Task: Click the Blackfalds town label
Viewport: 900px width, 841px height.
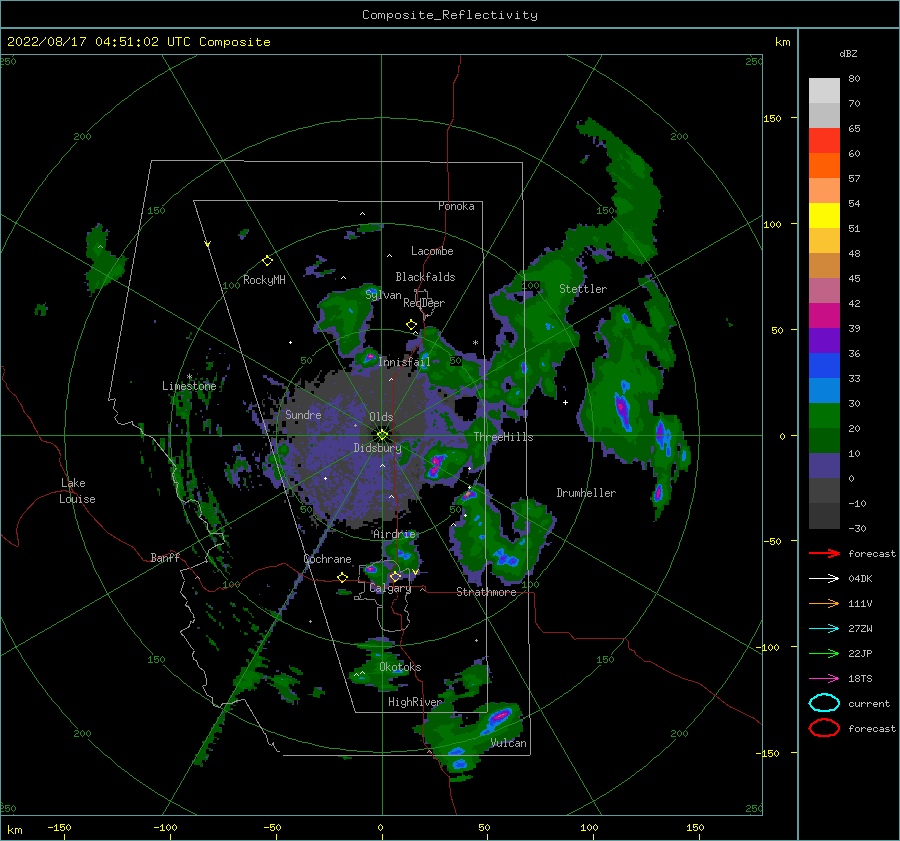Action: pyautogui.click(x=425, y=277)
